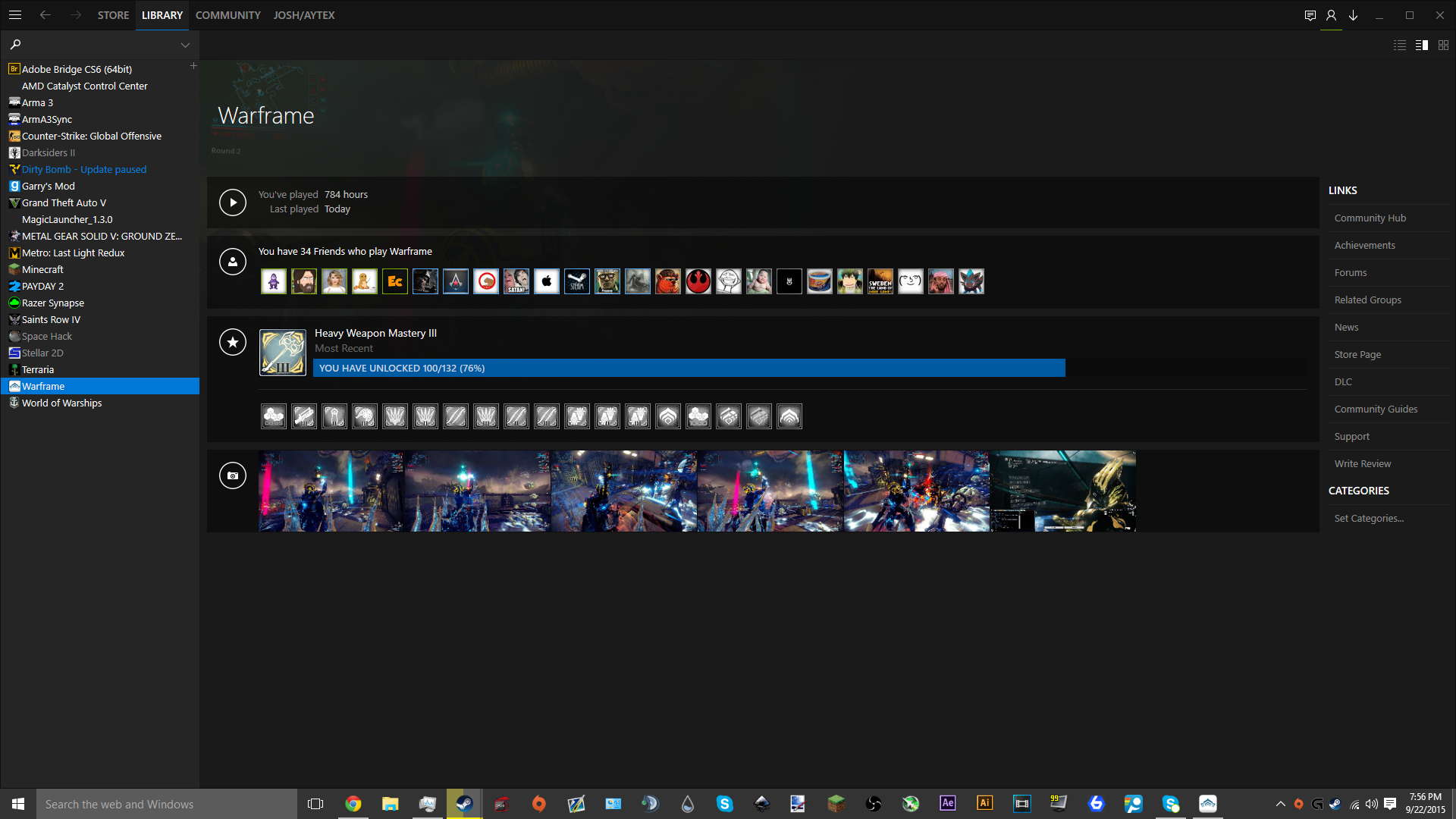
Task: Switch library to detail view
Action: (x=1422, y=45)
